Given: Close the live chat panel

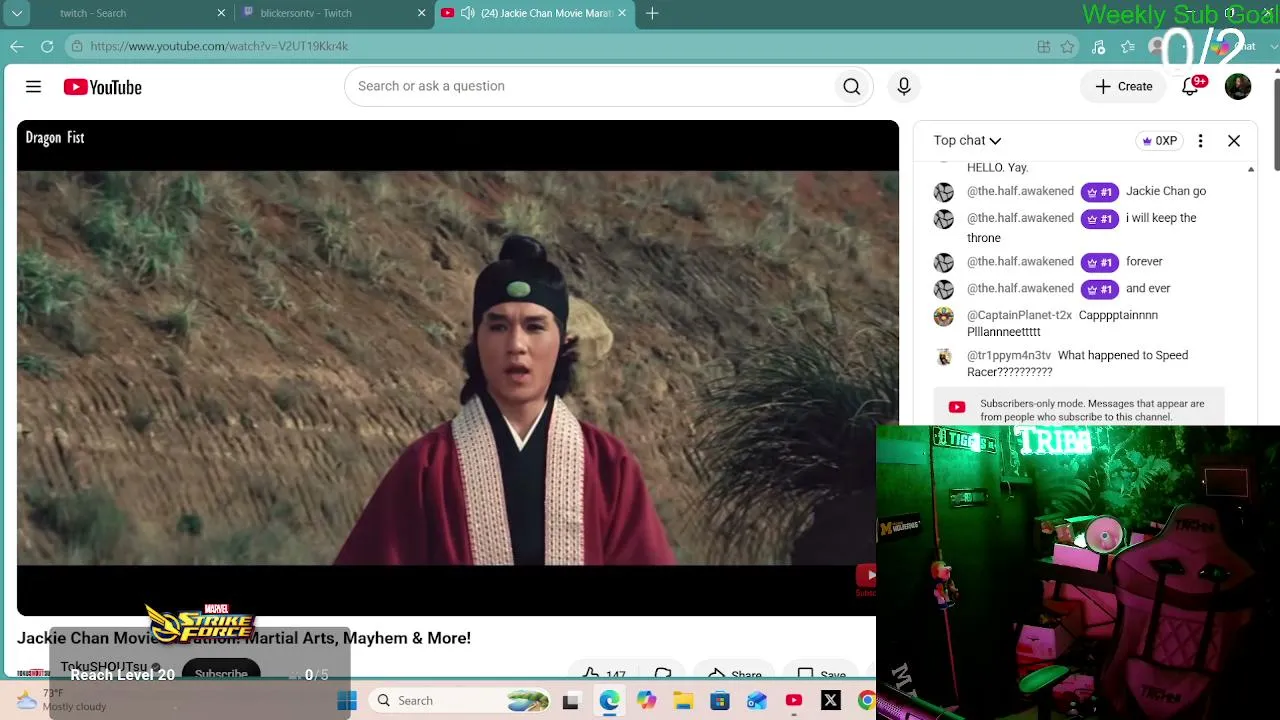Looking at the screenshot, I should pyautogui.click(x=1234, y=141).
